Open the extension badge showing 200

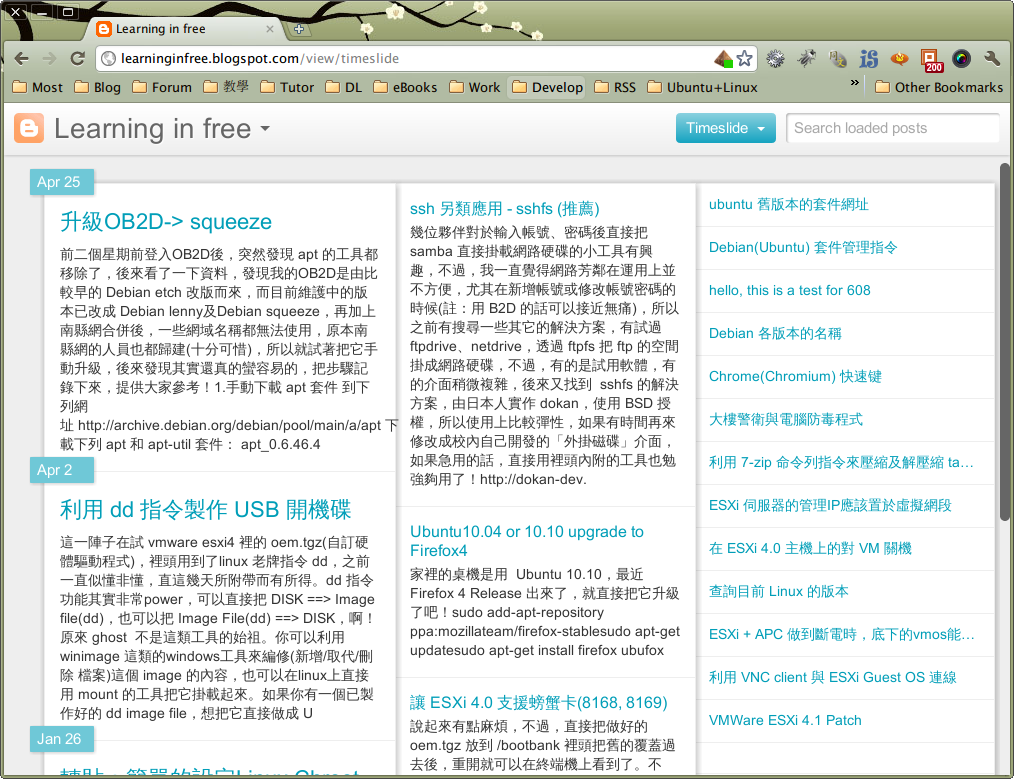tap(931, 60)
